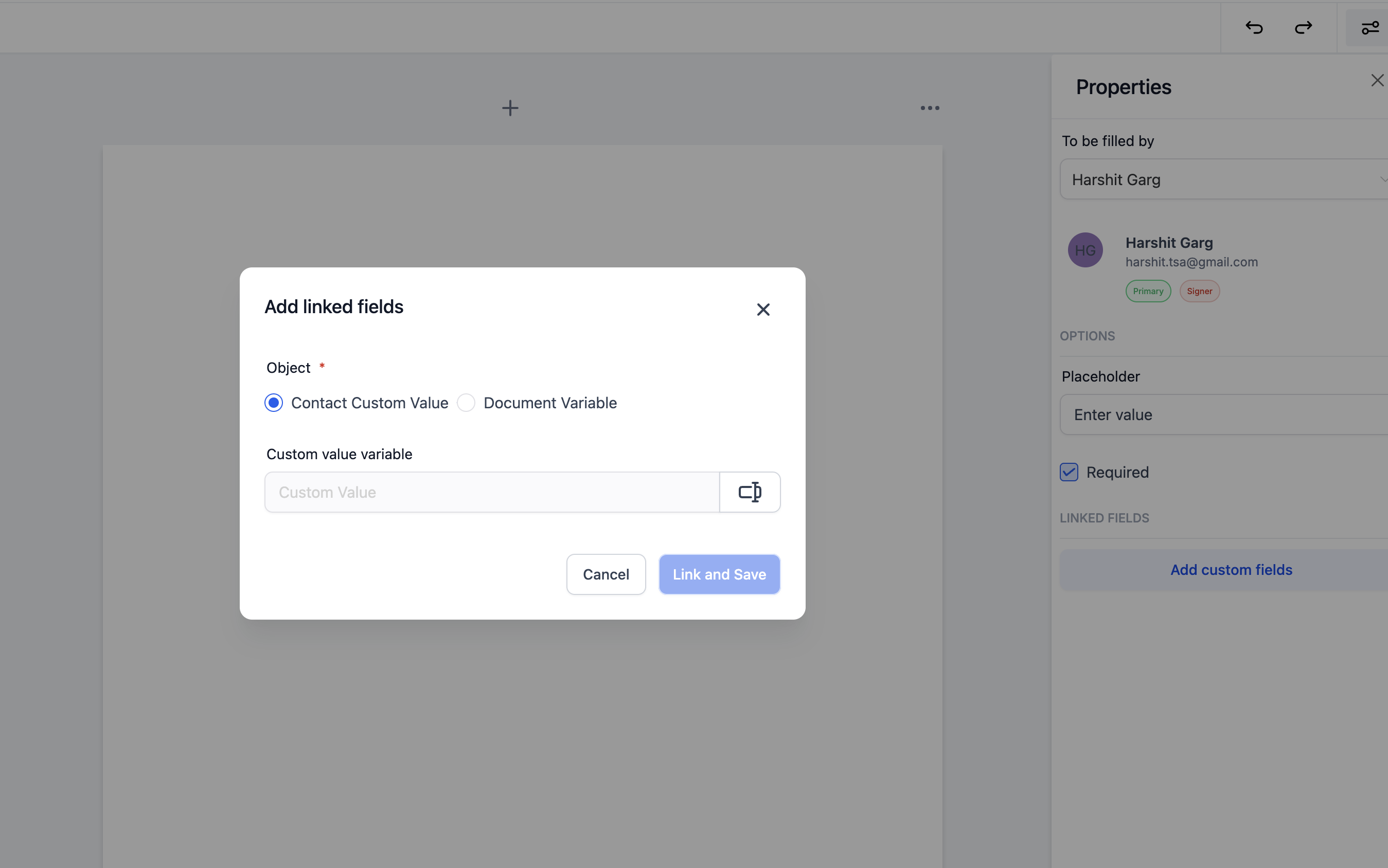The height and width of the screenshot is (868, 1388).
Task: Click the HG avatar circle
Action: tap(1085, 250)
